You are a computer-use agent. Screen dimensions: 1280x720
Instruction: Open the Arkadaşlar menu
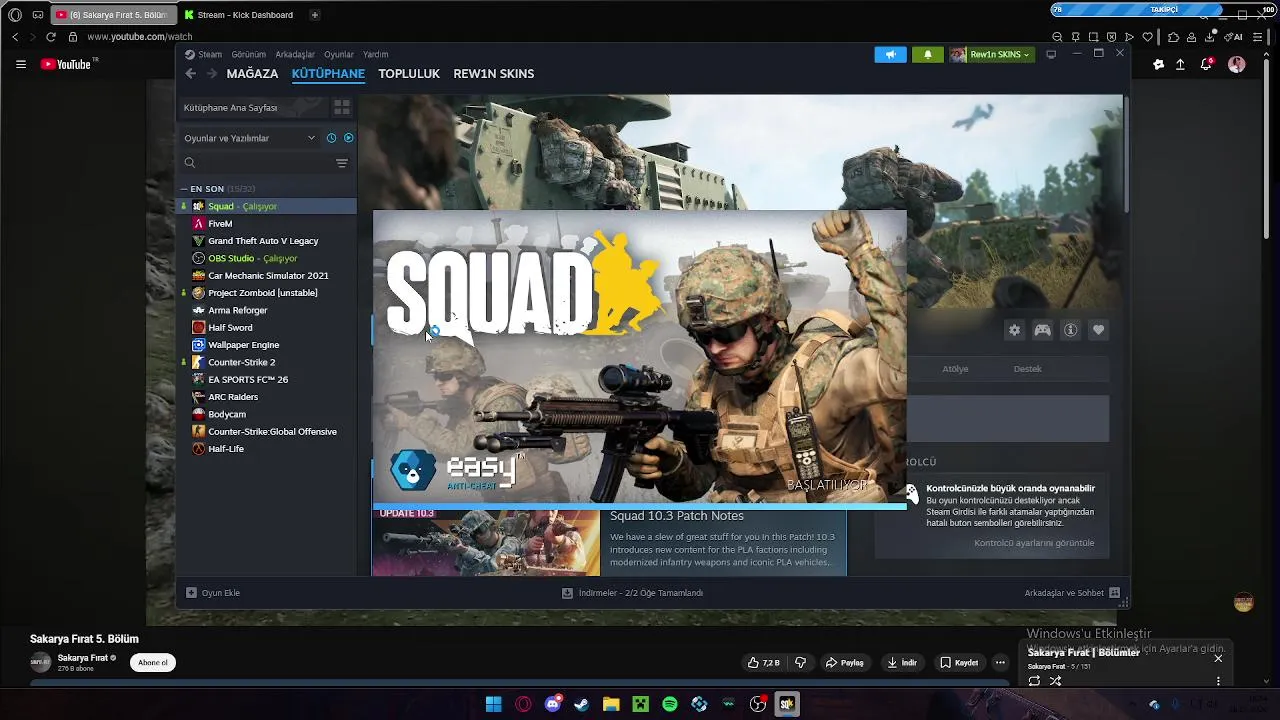pos(295,55)
